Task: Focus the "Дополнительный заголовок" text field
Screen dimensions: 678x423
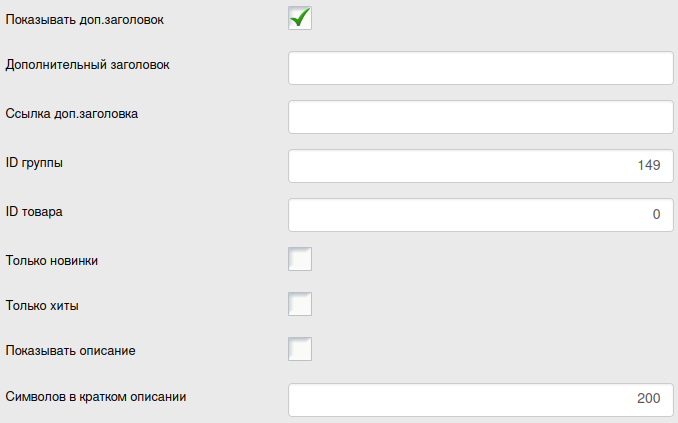Action: point(481,68)
